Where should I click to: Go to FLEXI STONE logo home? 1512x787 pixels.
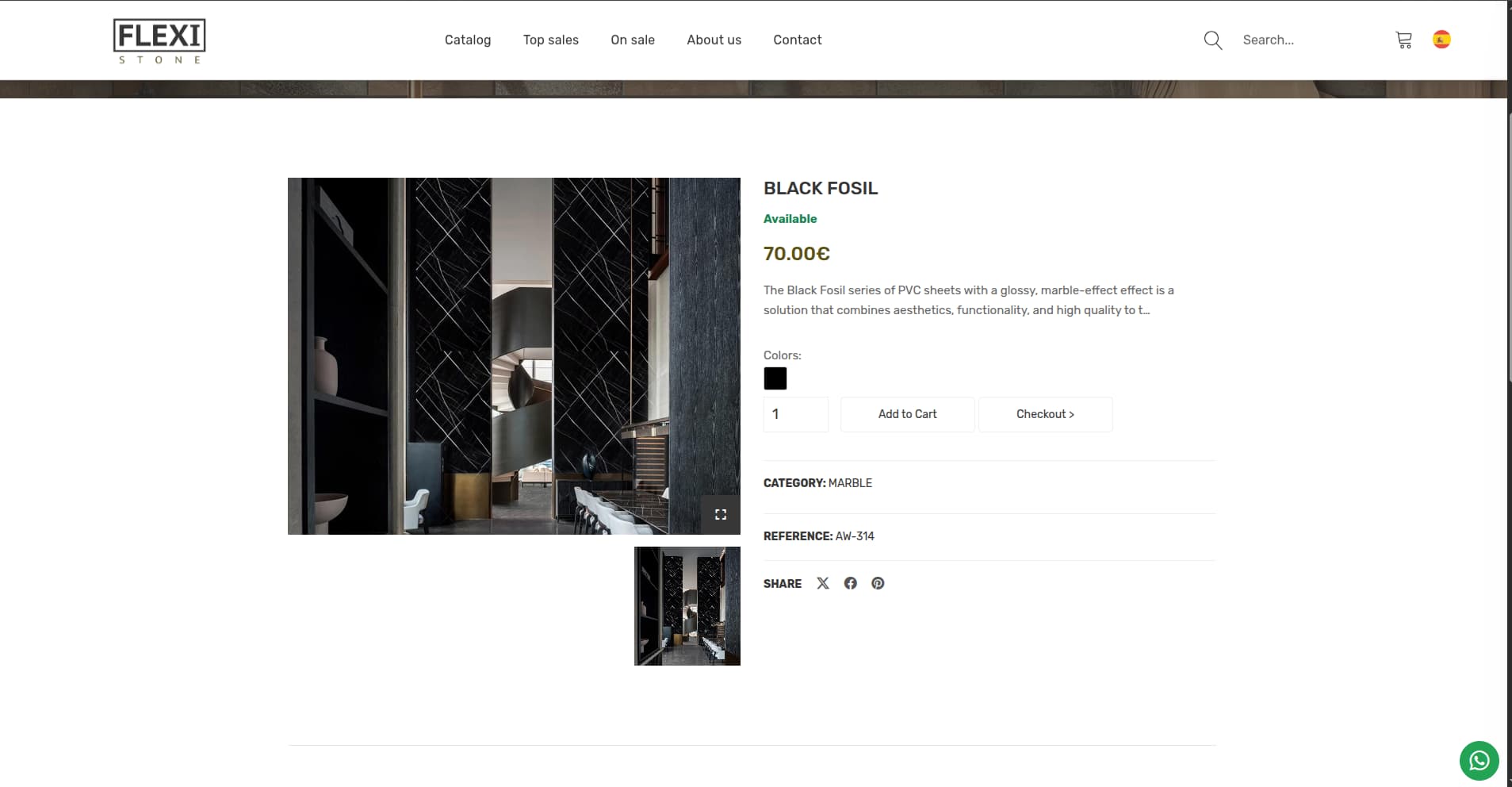coord(159,41)
